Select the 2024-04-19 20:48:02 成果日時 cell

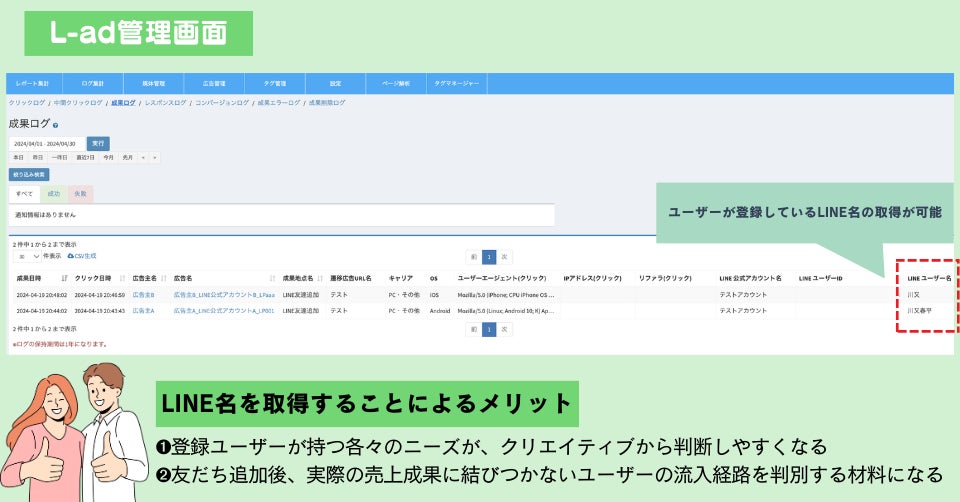click(x=42, y=295)
